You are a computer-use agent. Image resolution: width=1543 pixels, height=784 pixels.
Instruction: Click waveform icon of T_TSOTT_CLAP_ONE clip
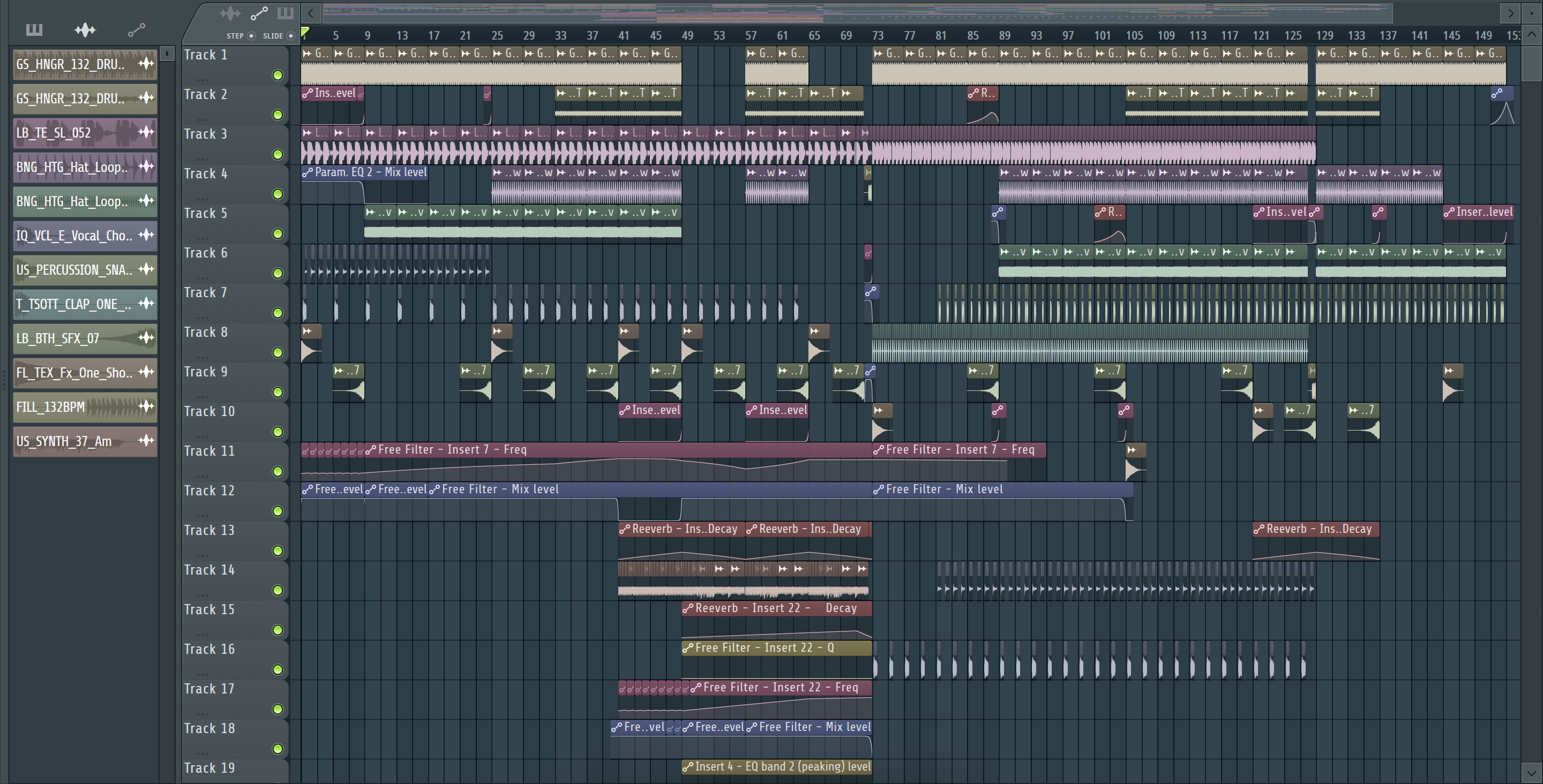coord(146,304)
